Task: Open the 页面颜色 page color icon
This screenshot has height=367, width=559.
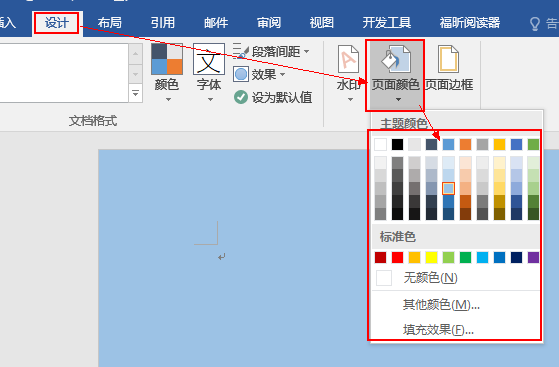Action: point(396,59)
